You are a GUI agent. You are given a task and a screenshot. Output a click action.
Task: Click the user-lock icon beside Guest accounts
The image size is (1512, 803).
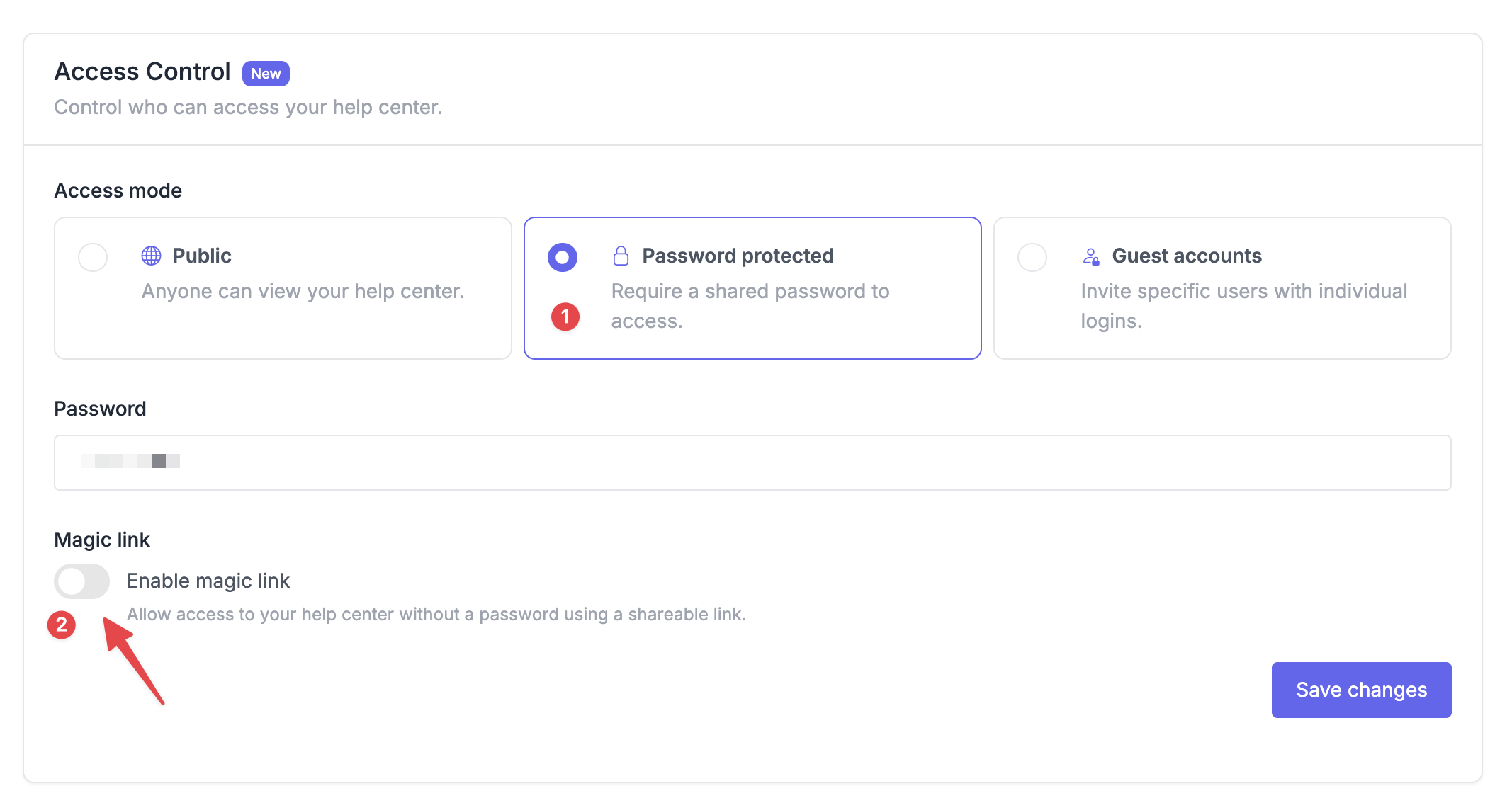tap(1090, 256)
